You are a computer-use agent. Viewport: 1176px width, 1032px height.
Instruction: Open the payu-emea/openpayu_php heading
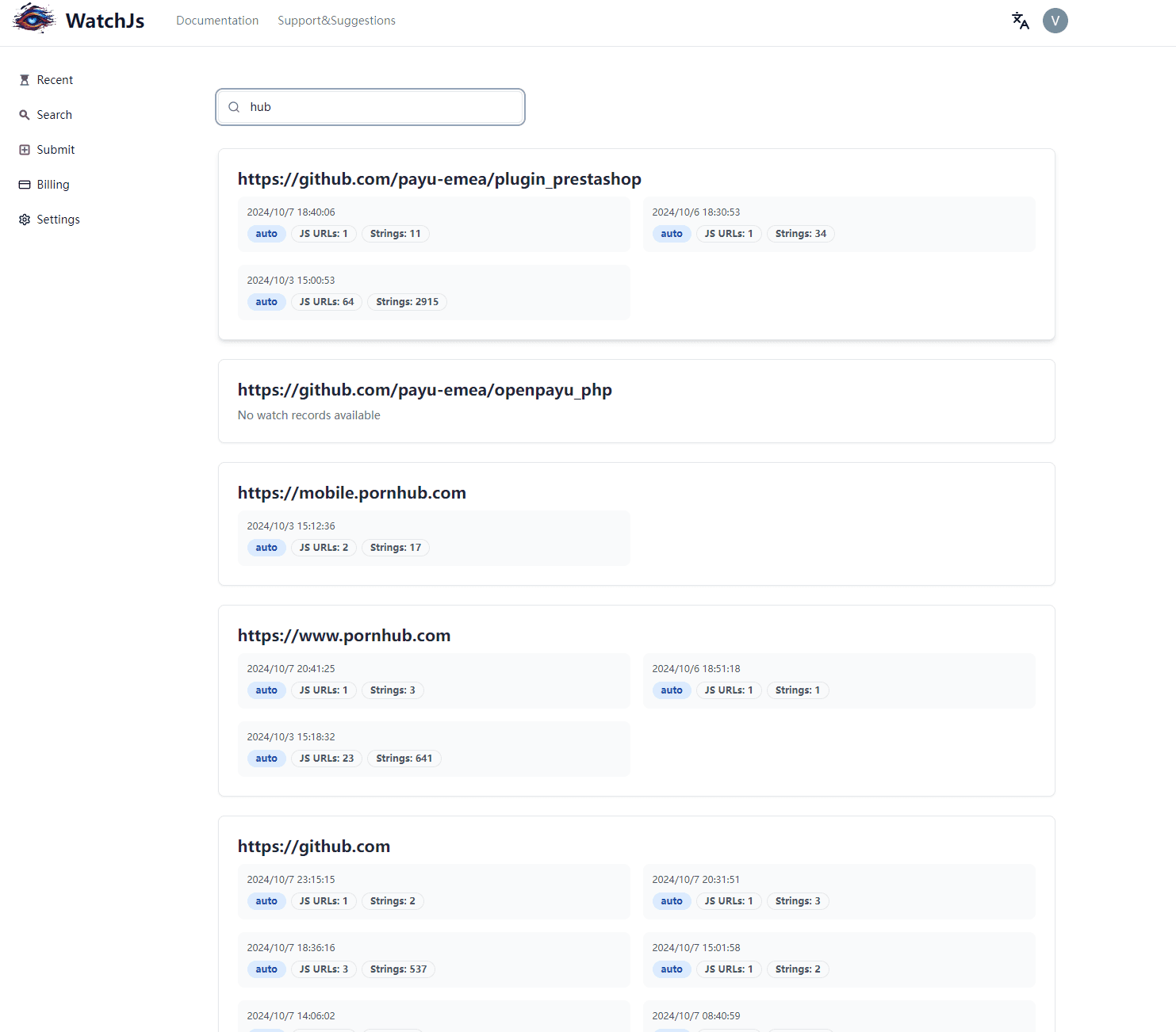(x=425, y=390)
